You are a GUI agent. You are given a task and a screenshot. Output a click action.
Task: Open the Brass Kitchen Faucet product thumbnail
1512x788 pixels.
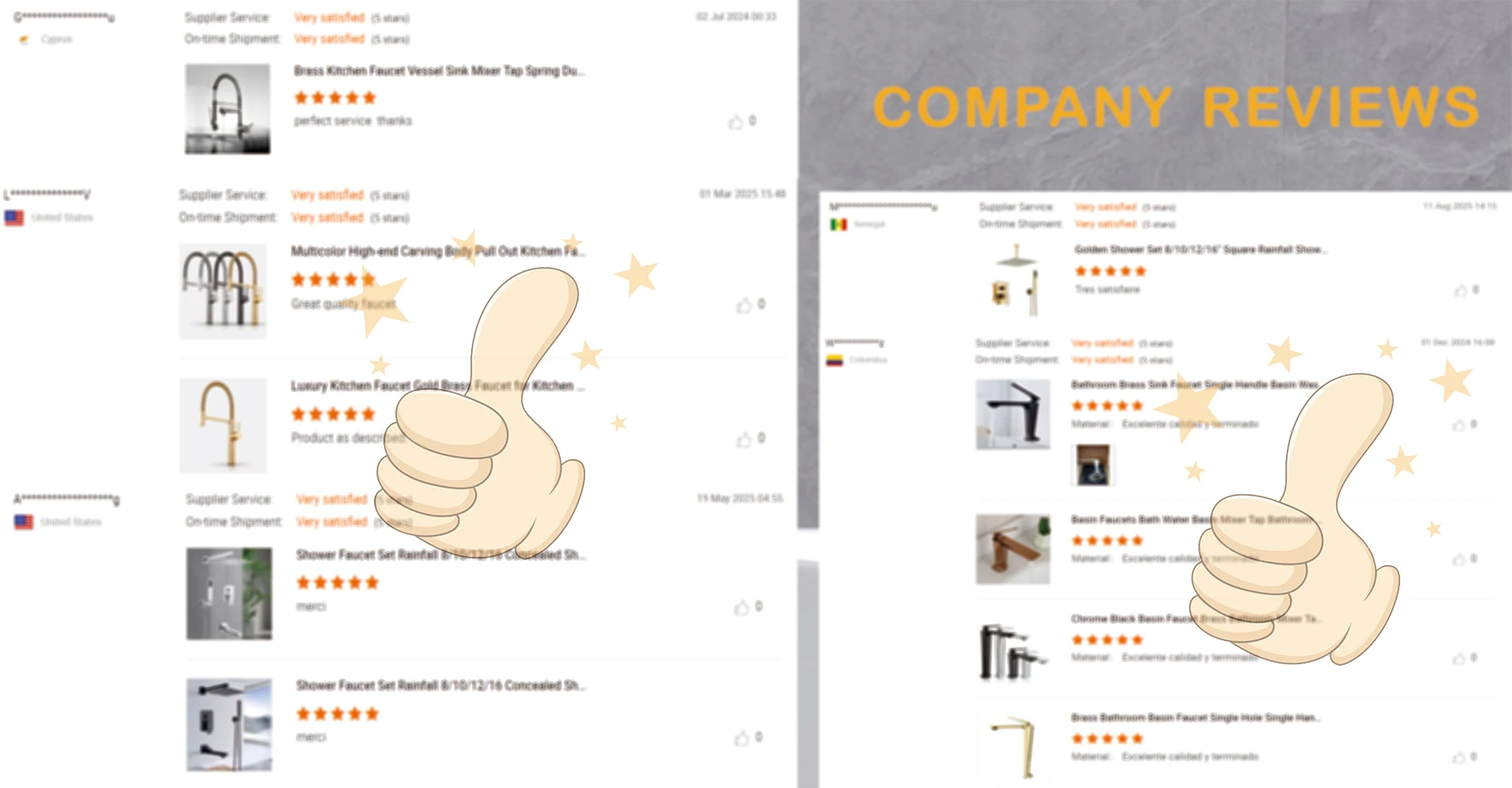228,109
